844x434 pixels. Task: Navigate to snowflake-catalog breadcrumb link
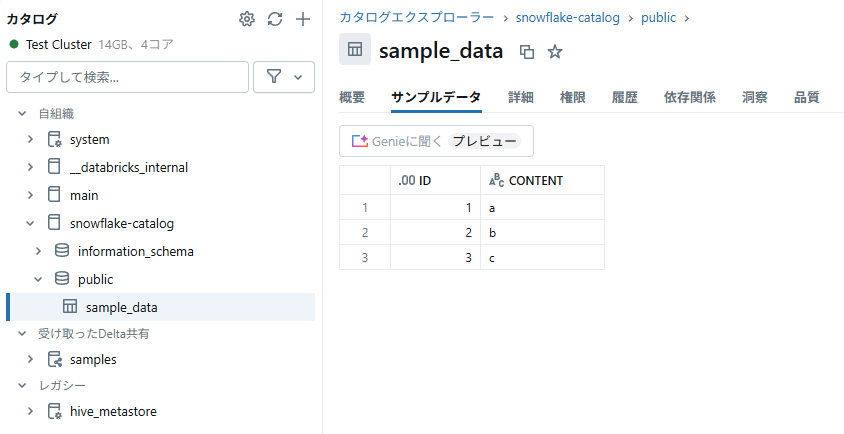click(567, 17)
